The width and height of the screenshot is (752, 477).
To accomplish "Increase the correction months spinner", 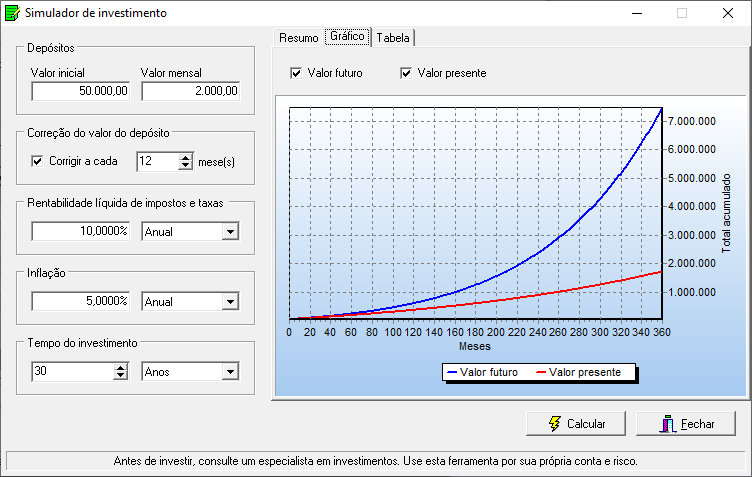I will pos(185,157).
